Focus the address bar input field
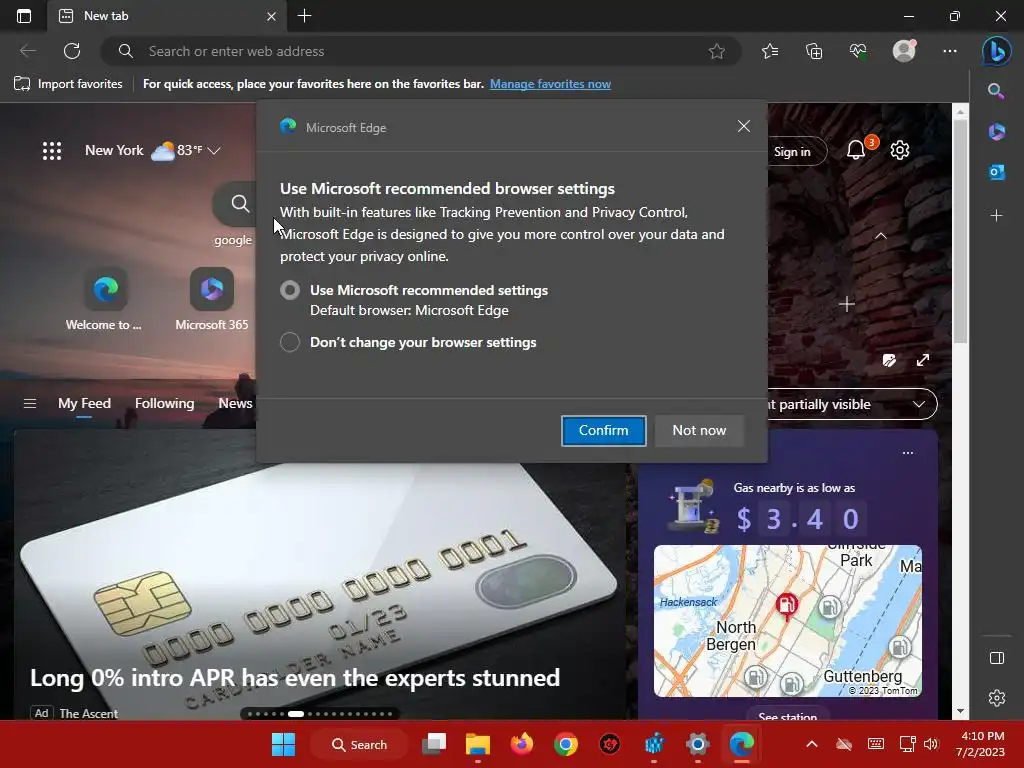The image size is (1024, 768). [421, 51]
